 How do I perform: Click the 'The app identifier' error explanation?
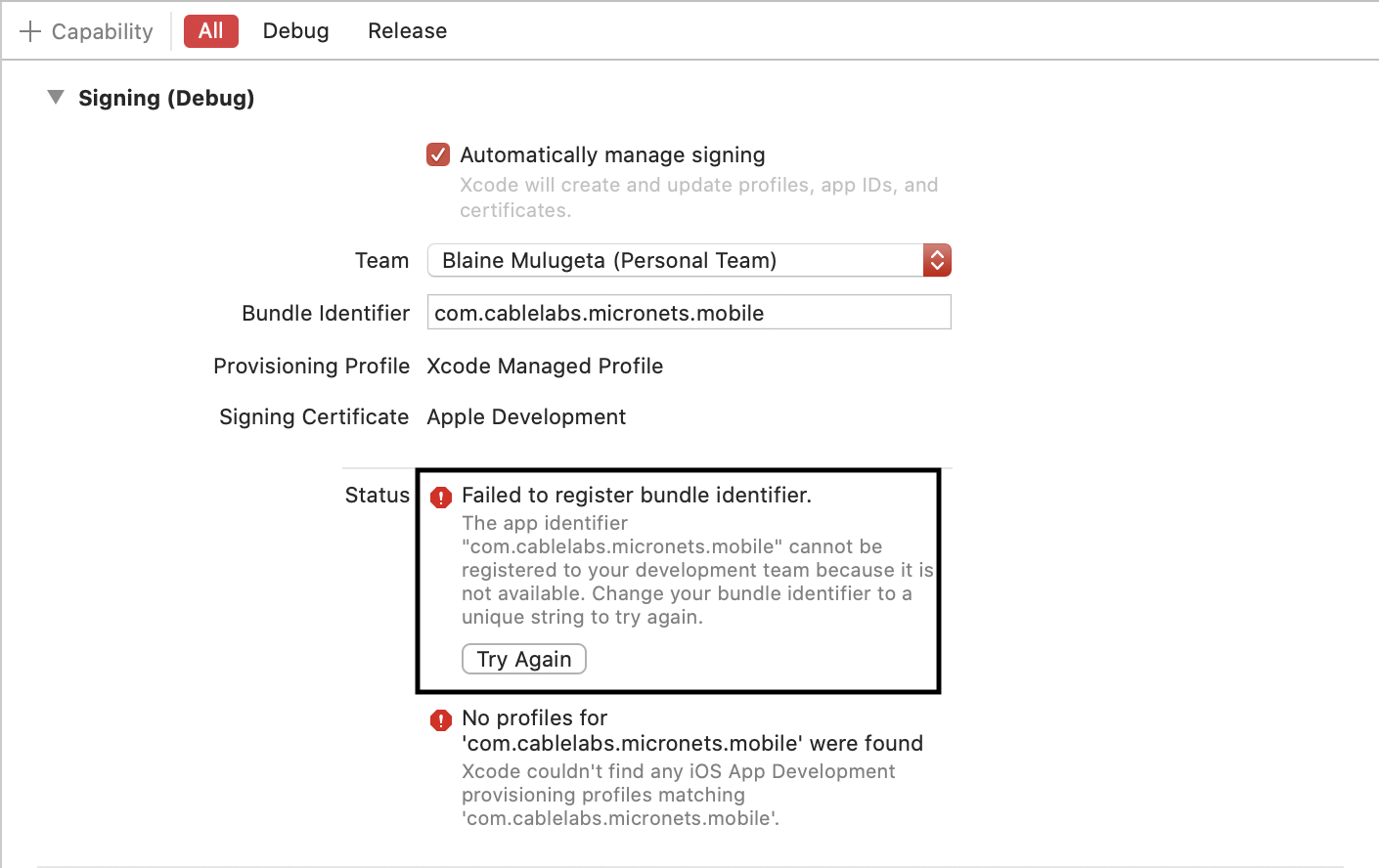point(697,570)
